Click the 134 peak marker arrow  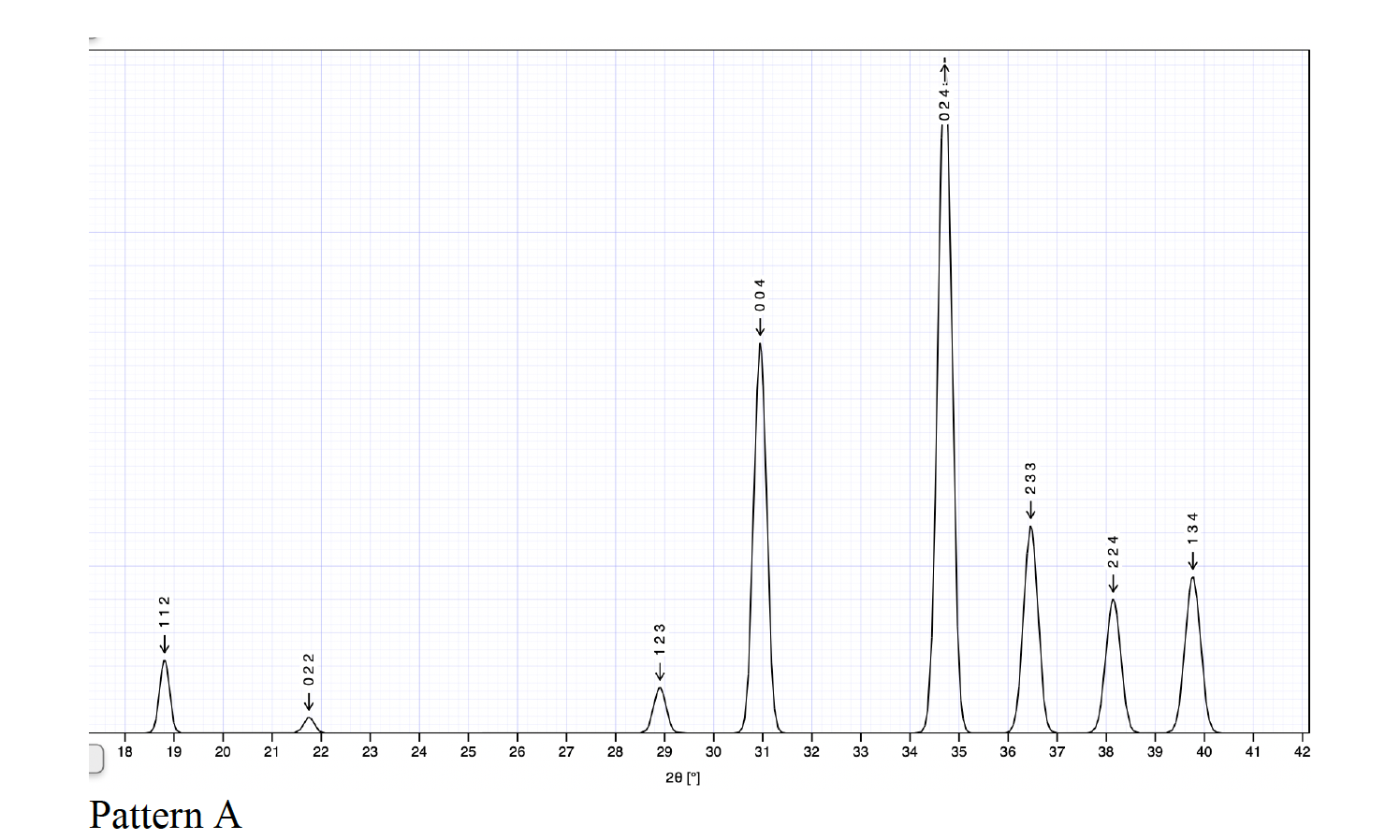click(x=1193, y=562)
